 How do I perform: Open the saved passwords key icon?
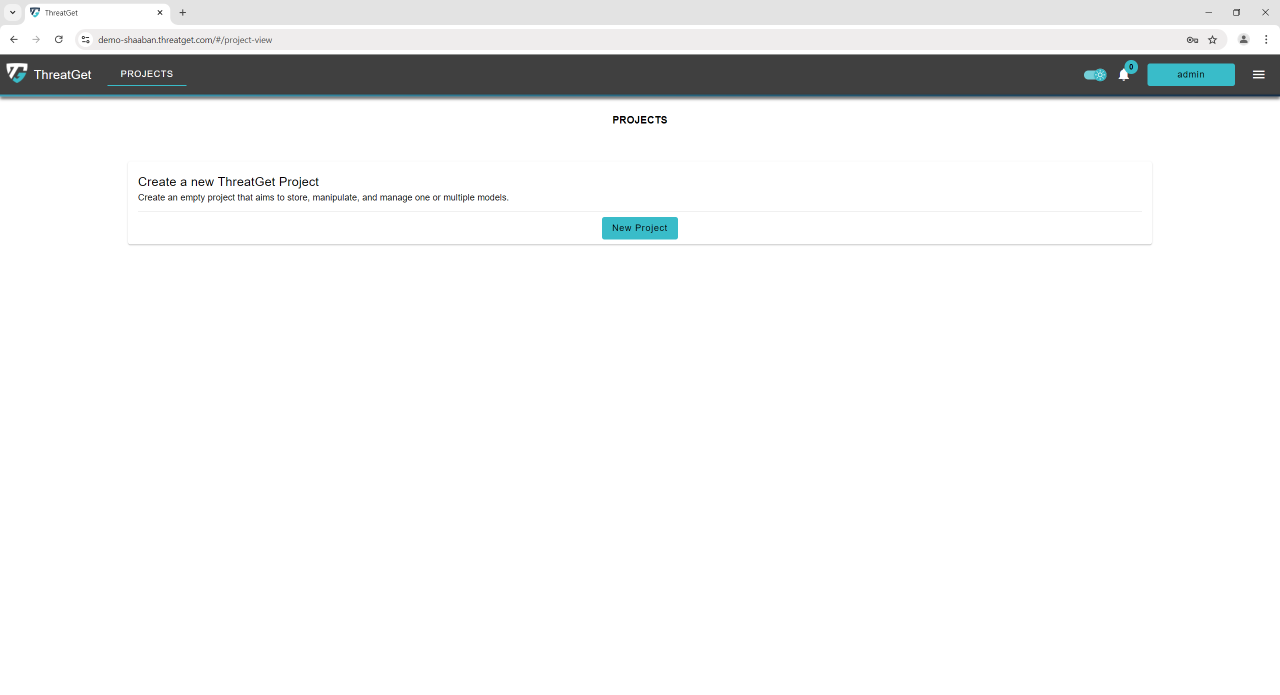click(1192, 40)
